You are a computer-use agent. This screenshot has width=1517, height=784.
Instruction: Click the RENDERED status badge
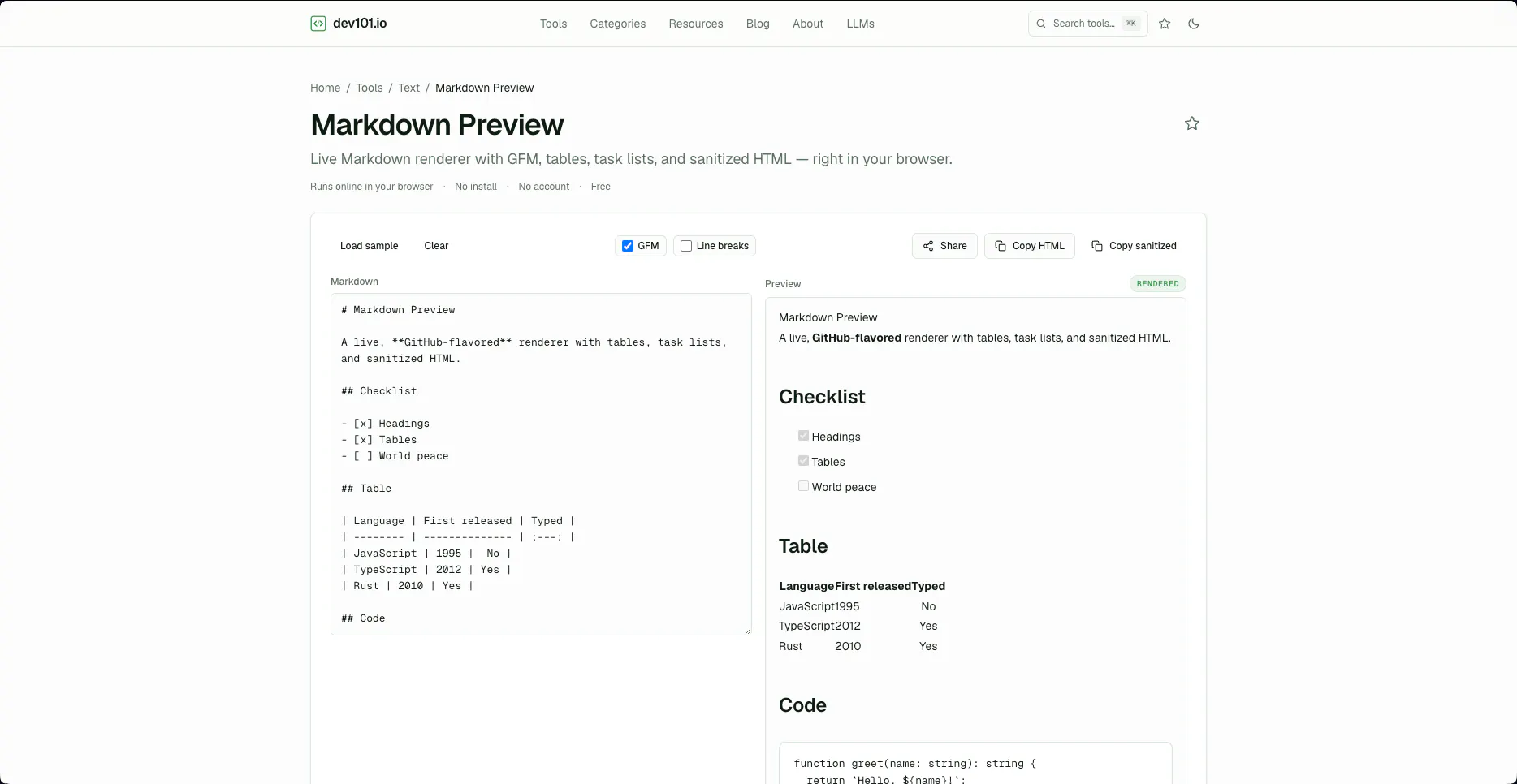pos(1157,284)
